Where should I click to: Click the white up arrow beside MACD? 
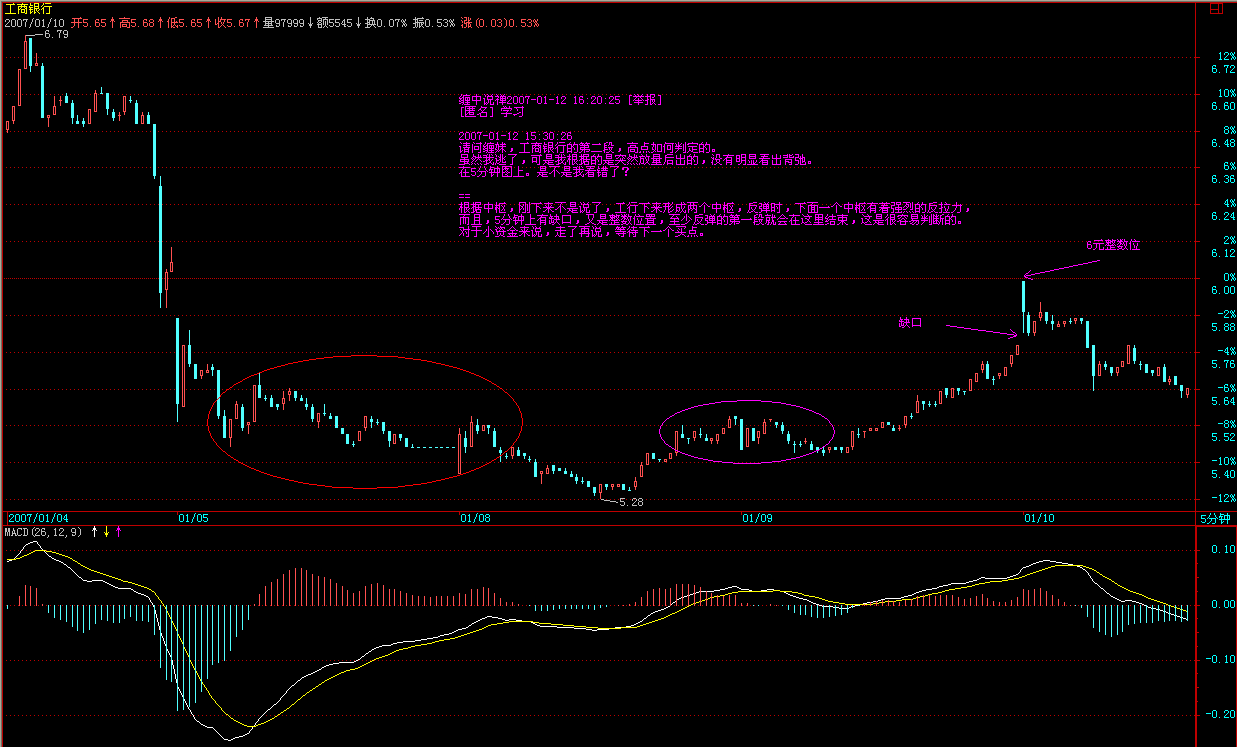[95, 532]
